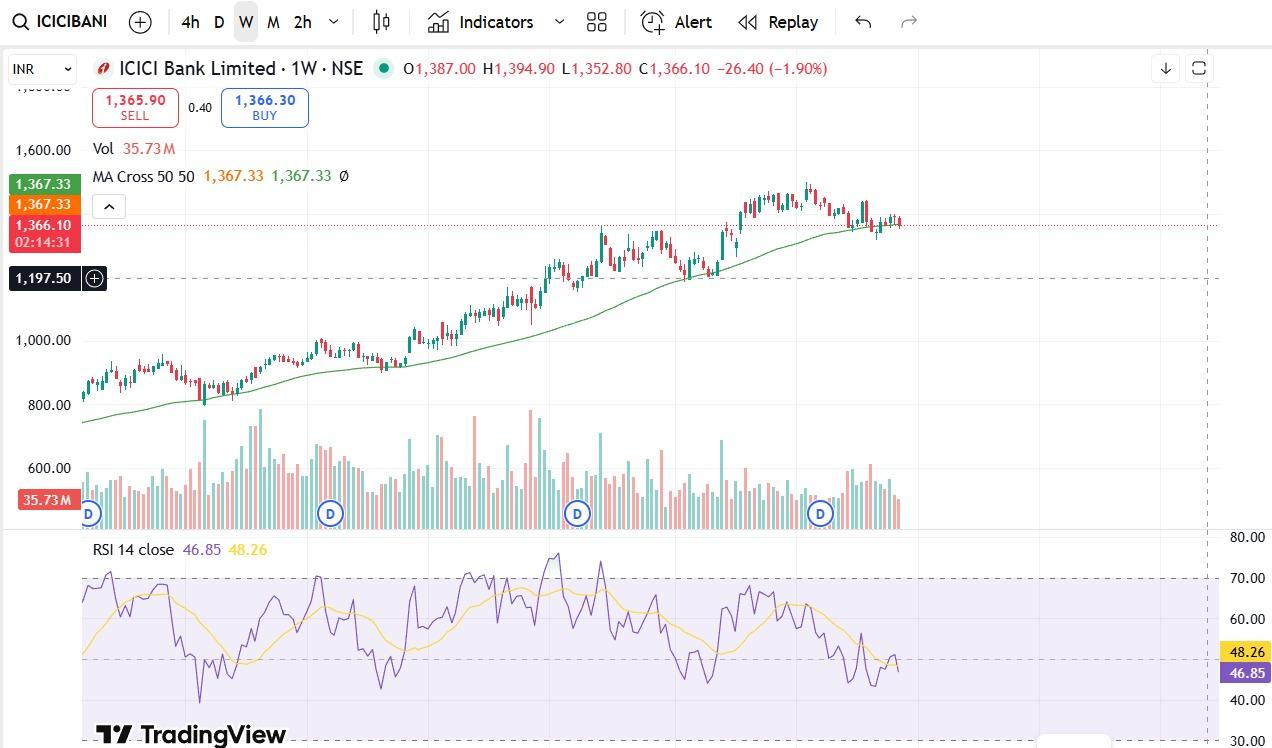Start bar Replay mode

tap(778, 22)
